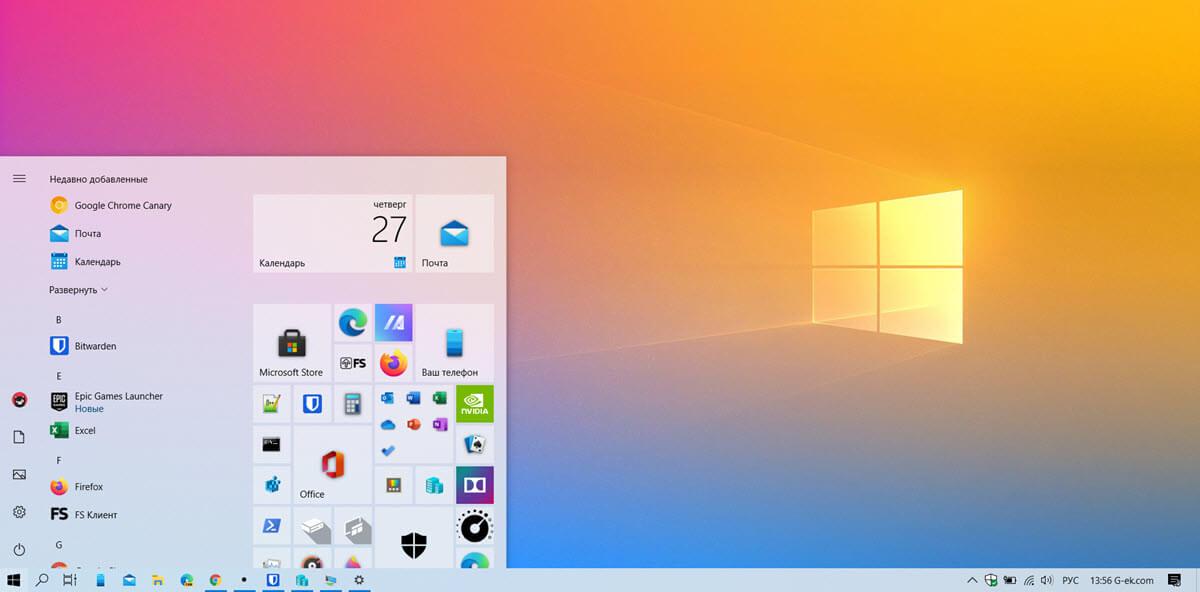The height and width of the screenshot is (592, 1200).
Task: Open the volume control tray icon
Action: point(1046,580)
